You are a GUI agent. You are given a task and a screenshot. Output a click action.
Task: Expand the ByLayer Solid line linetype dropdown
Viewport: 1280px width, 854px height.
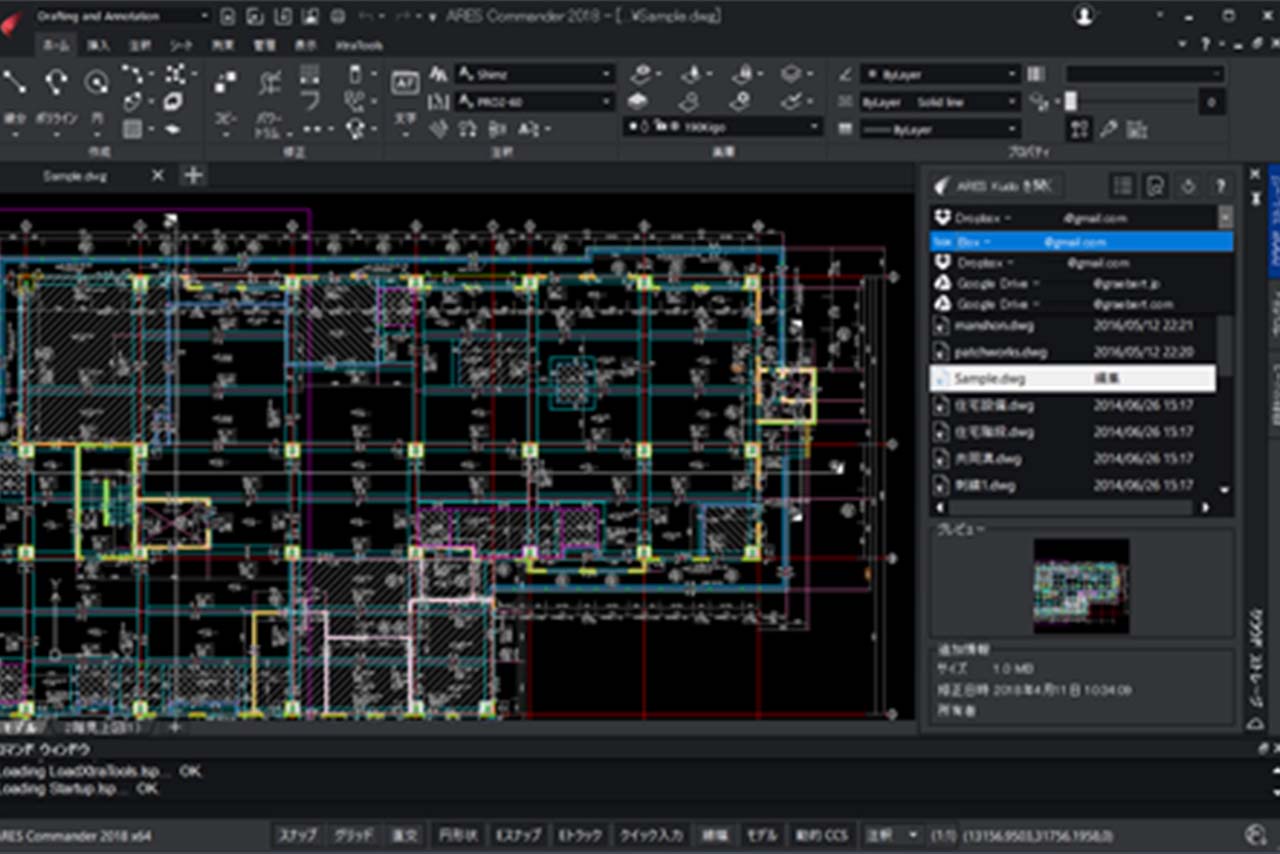click(x=940, y=102)
